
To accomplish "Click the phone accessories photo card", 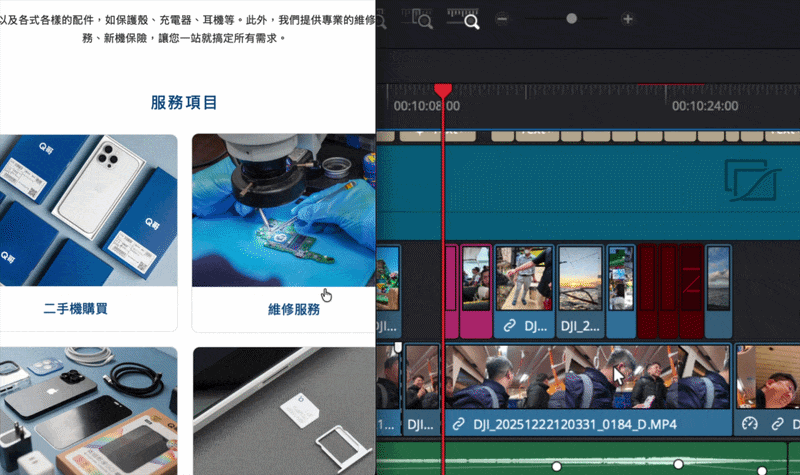I will [88, 411].
